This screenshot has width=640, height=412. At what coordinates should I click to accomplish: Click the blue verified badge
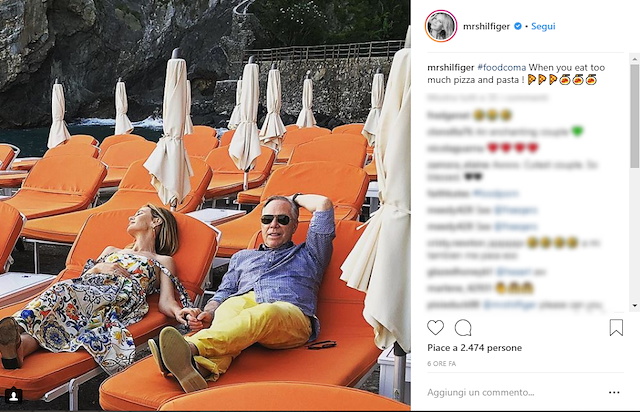coord(518,26)
